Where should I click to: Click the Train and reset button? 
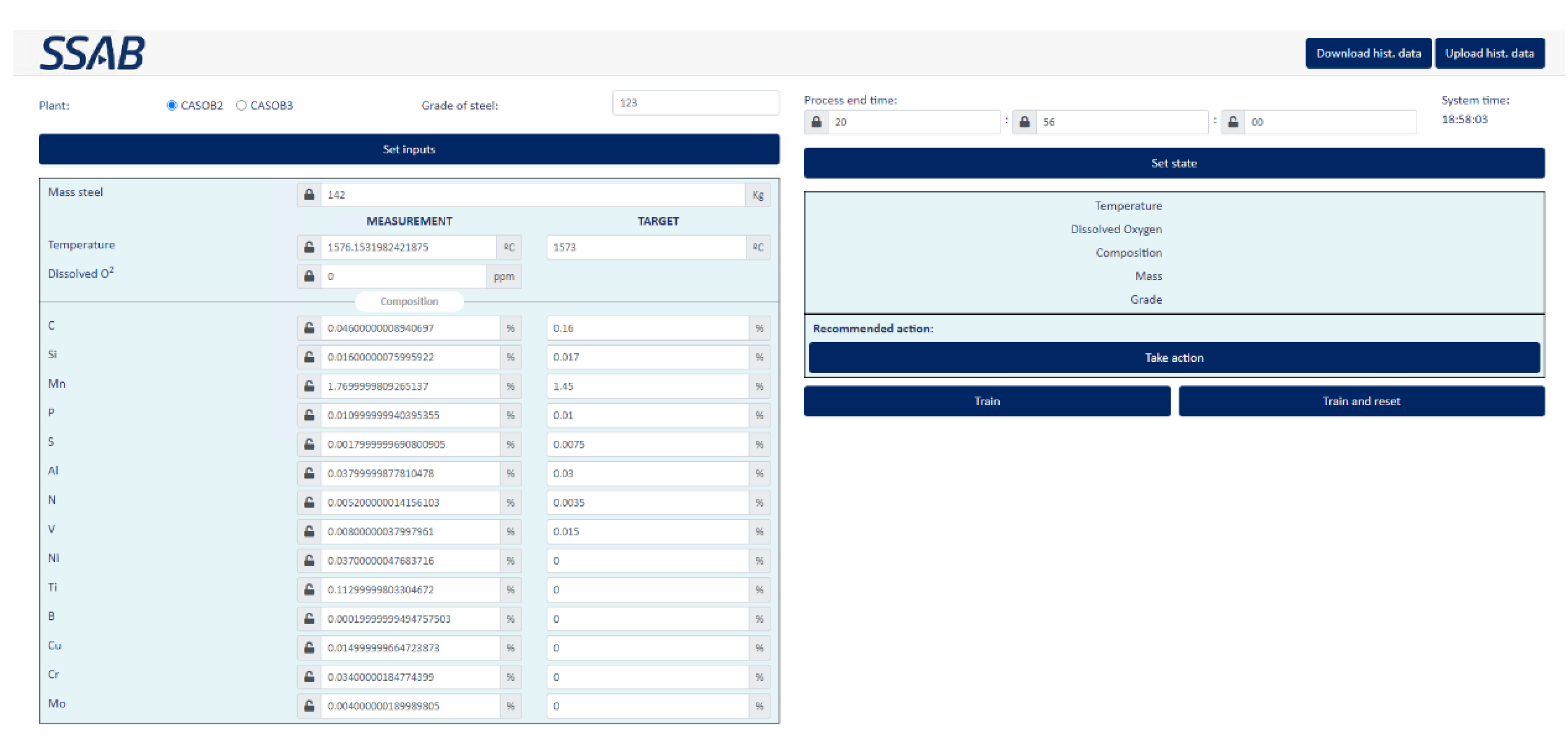tap(1361, 401)
